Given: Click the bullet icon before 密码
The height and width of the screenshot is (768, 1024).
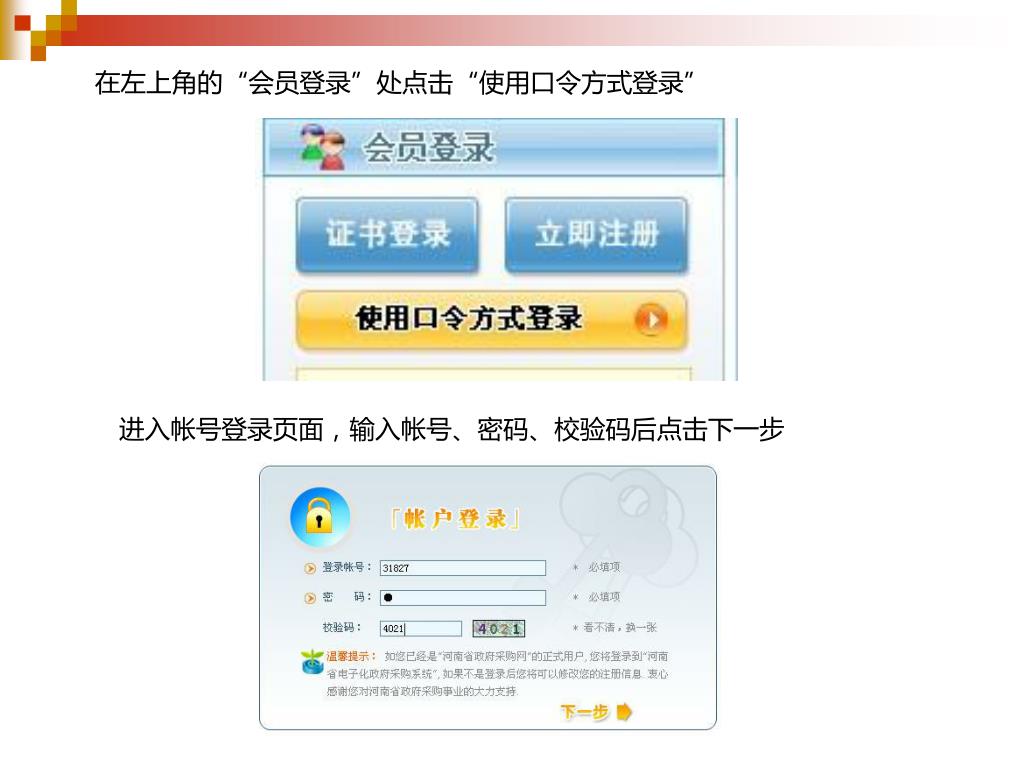Looking at the screenshot, I should (x=310, y=598).
